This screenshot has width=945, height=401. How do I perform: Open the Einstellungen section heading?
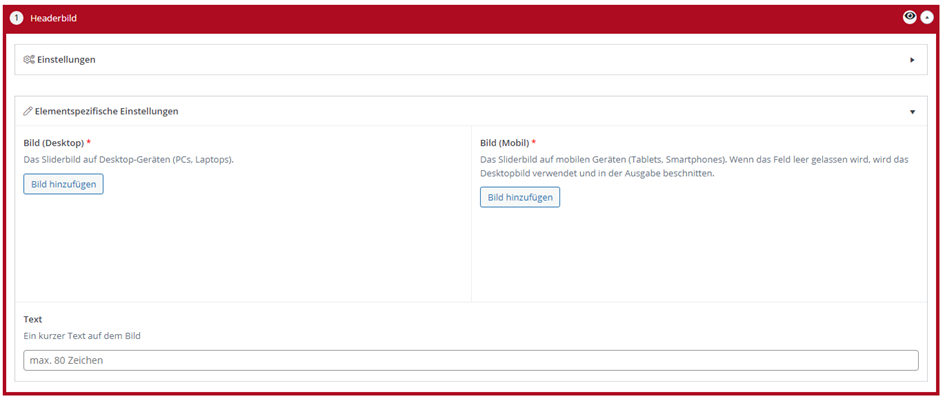click(x=66, y=60)
